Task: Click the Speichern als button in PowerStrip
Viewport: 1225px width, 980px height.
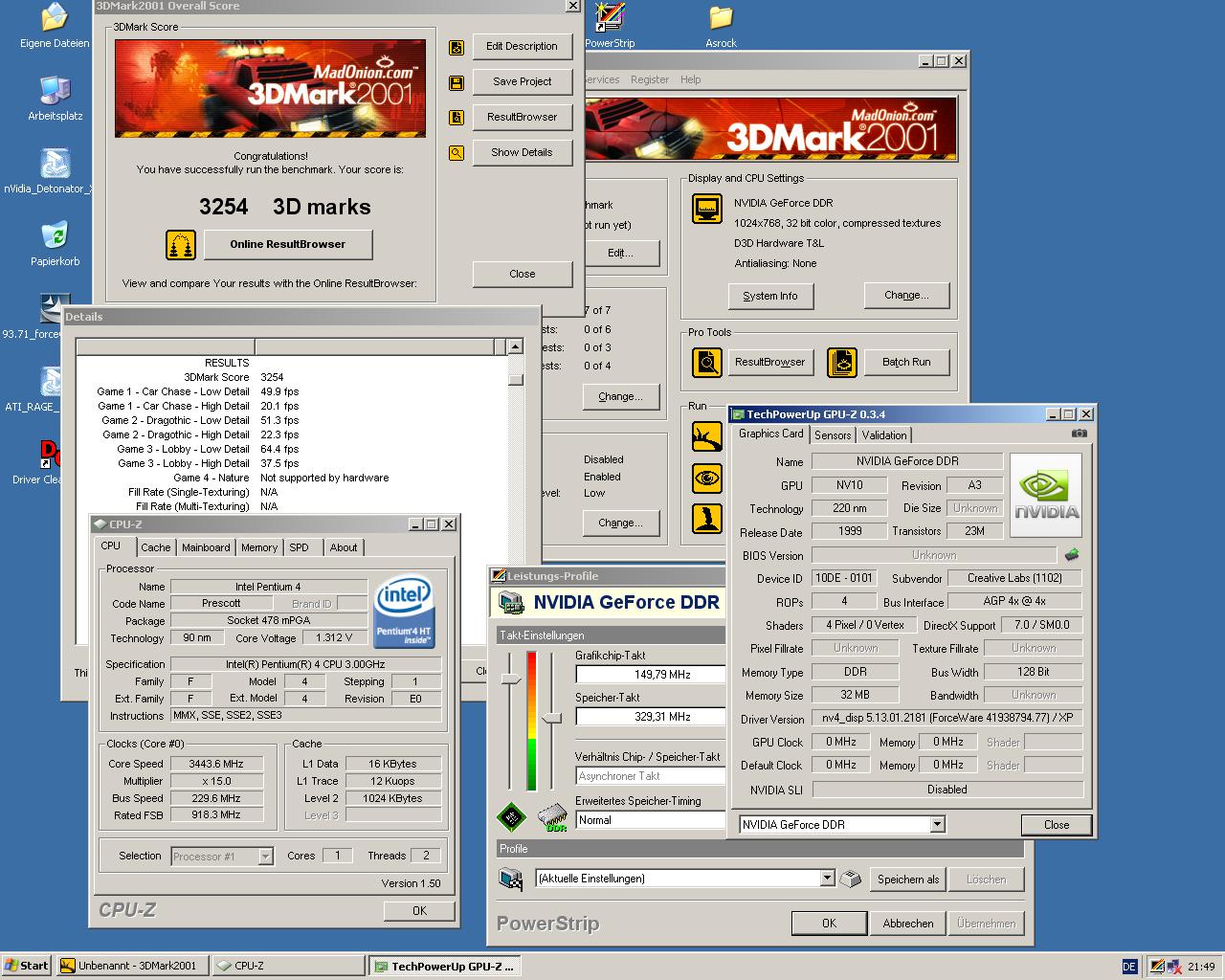Action: (x=908, y=879)
